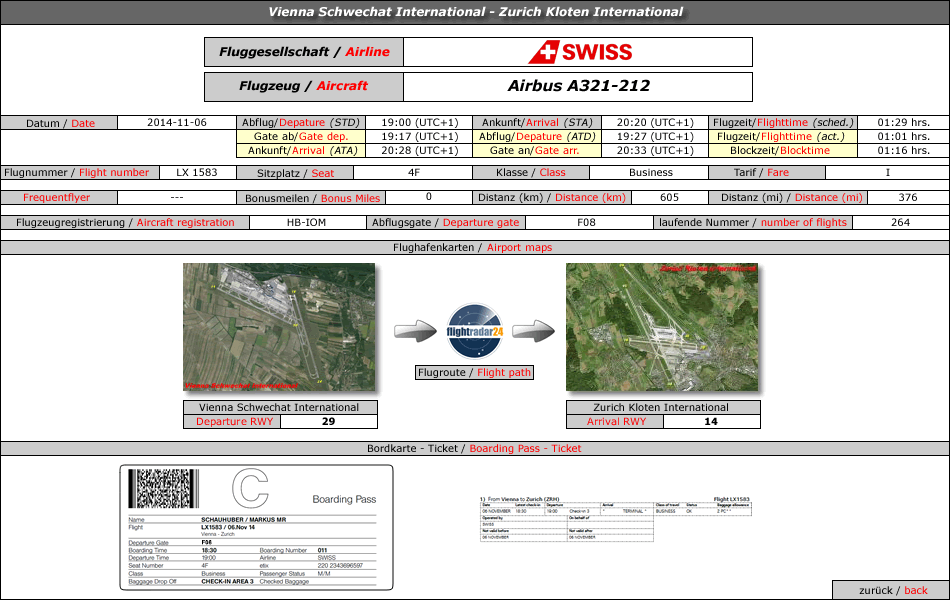Click block time 01:16 hrs.
The width and height of the screenshot is (950, 600).
pos(903,150)
